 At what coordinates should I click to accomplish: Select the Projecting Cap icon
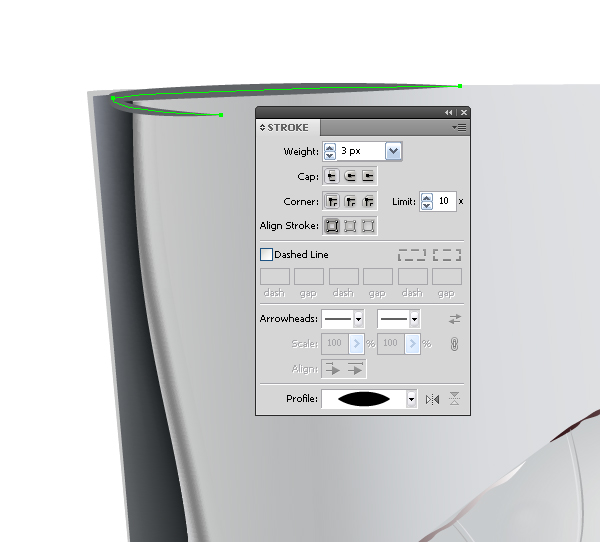coord(368,176)
